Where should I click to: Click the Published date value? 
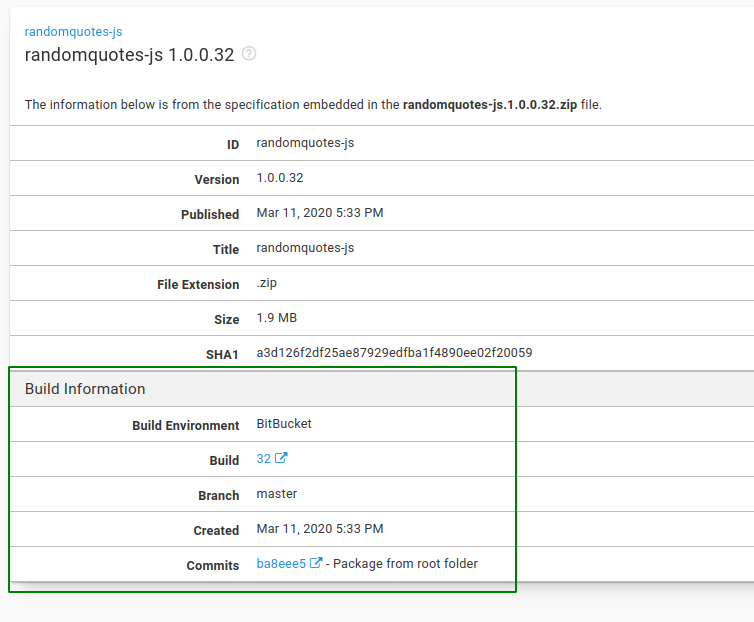point(319,213)
